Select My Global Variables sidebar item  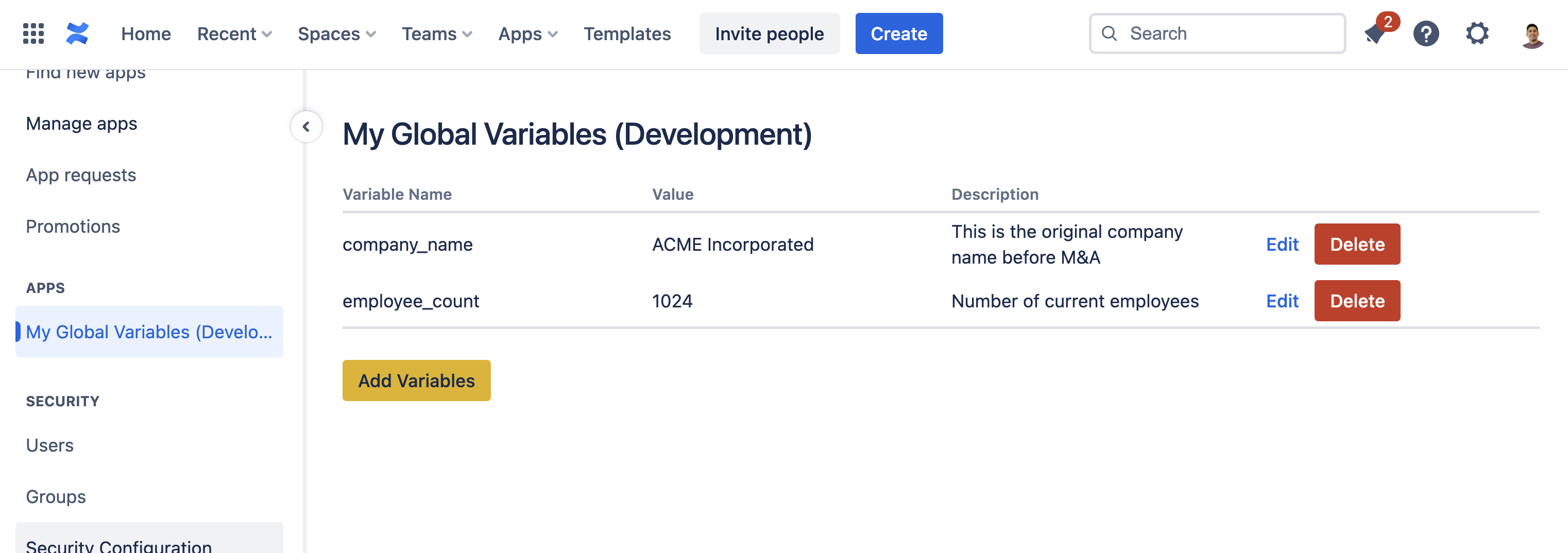click(149, 332)
